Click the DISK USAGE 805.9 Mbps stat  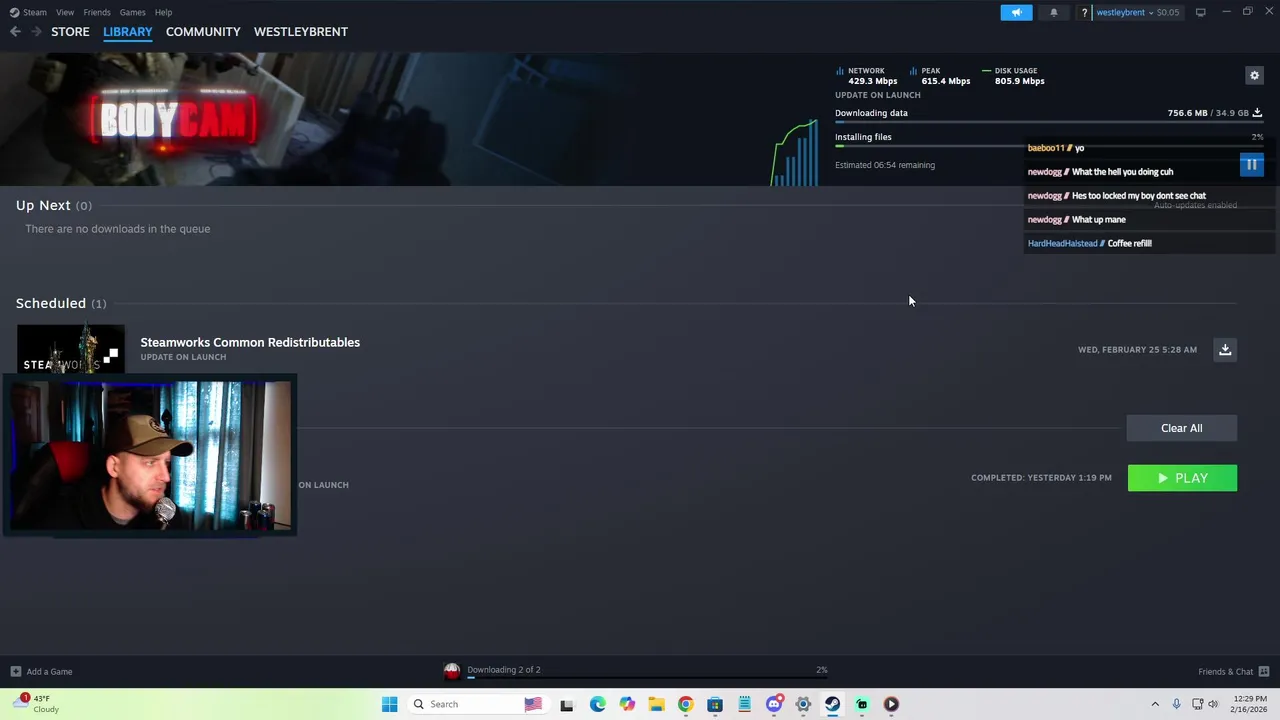[x=1013, y=76]
